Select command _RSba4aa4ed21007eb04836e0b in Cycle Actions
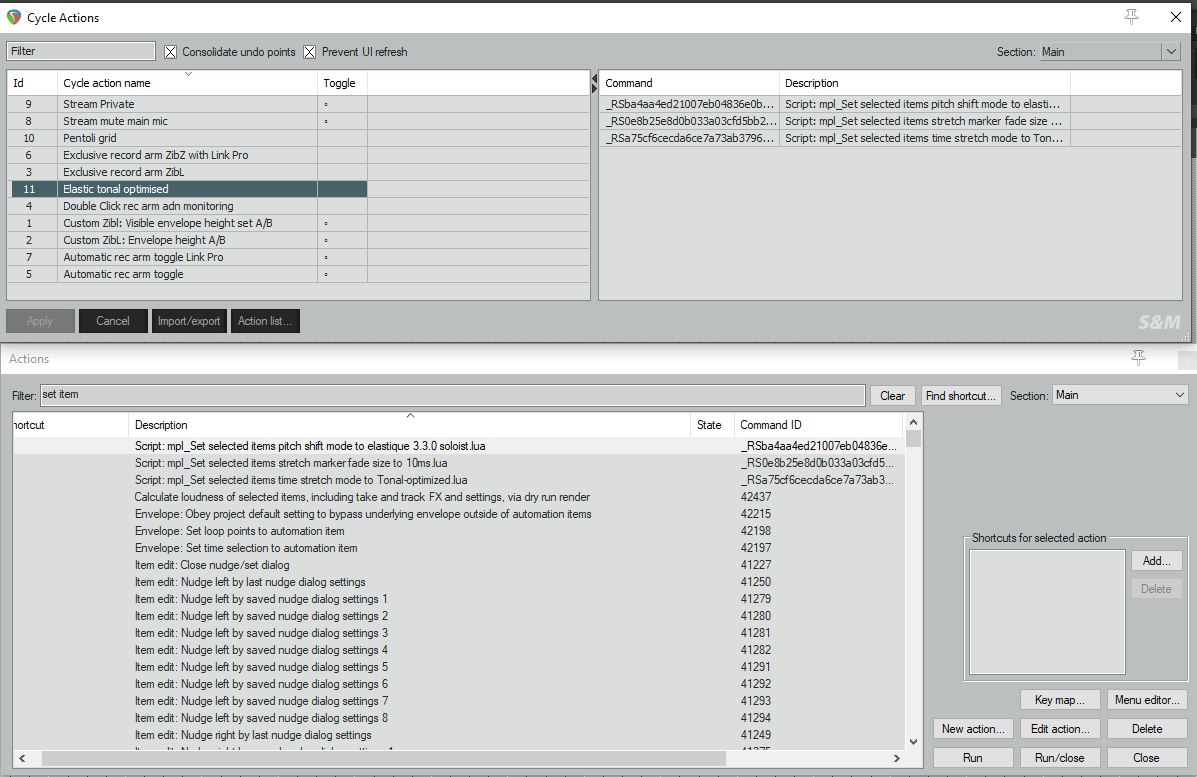The width and height of the screenshot is (1197, 777). click(x=835, y=104)
